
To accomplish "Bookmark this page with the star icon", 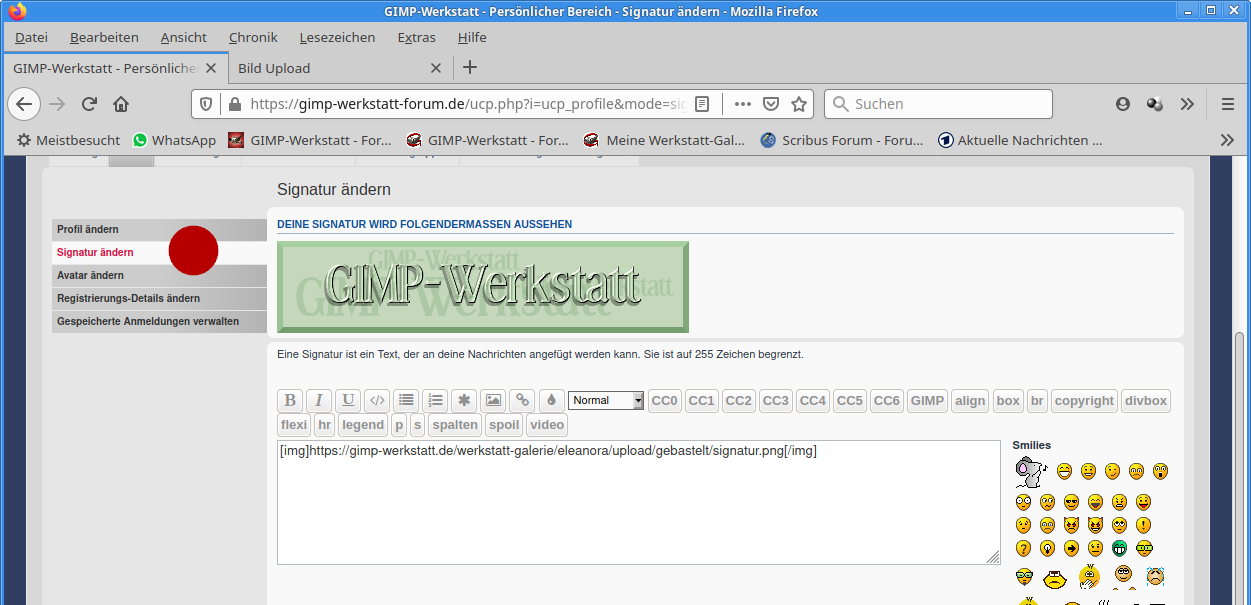I will tap(799, 104).
